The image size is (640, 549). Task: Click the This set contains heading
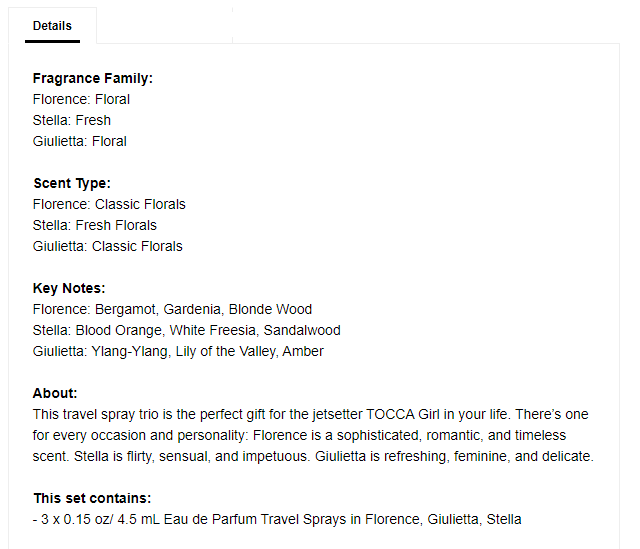(92, 498)
